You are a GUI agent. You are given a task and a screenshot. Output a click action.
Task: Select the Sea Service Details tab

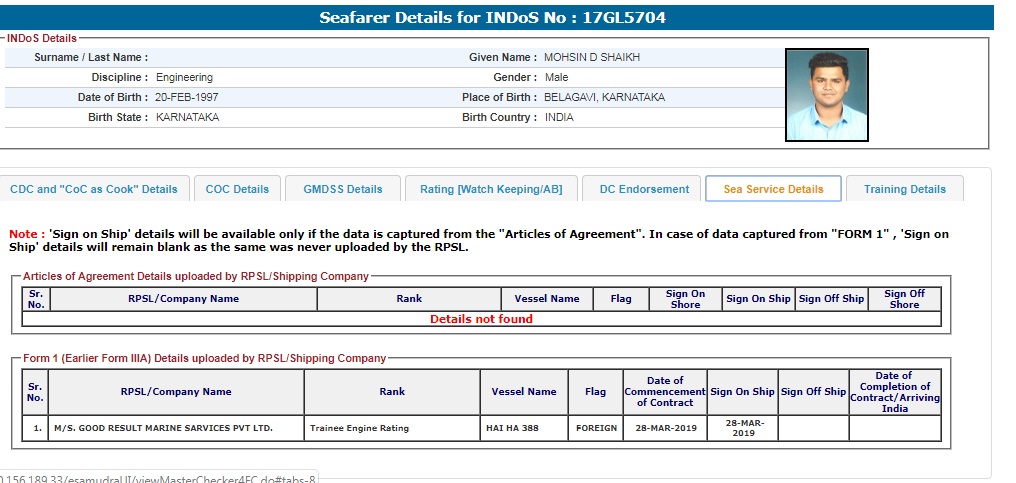click(x=773, y=189)
